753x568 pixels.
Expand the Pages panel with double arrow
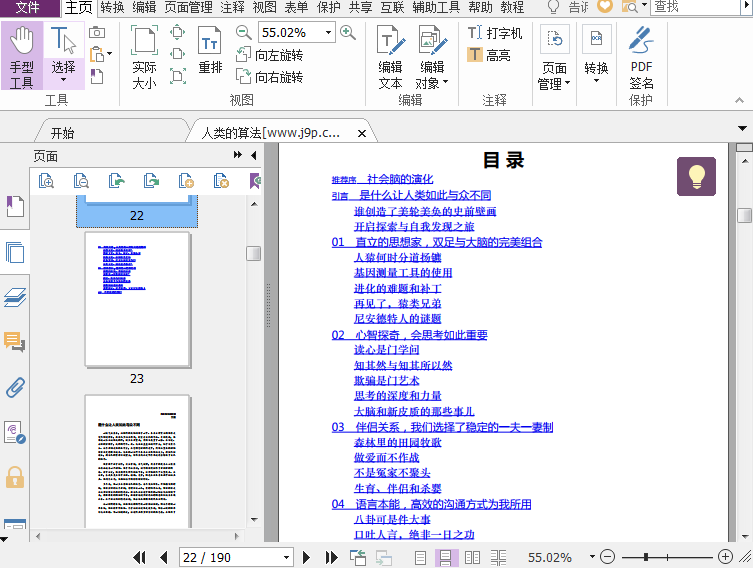coord(238,155)
